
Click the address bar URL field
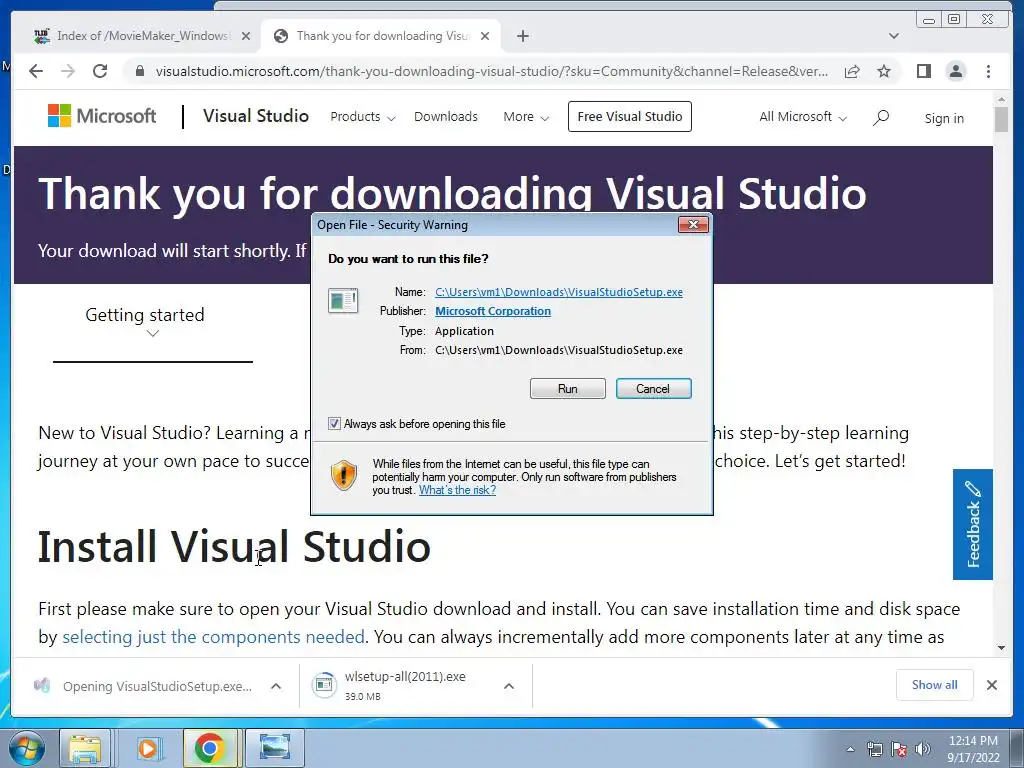point(491,71)
